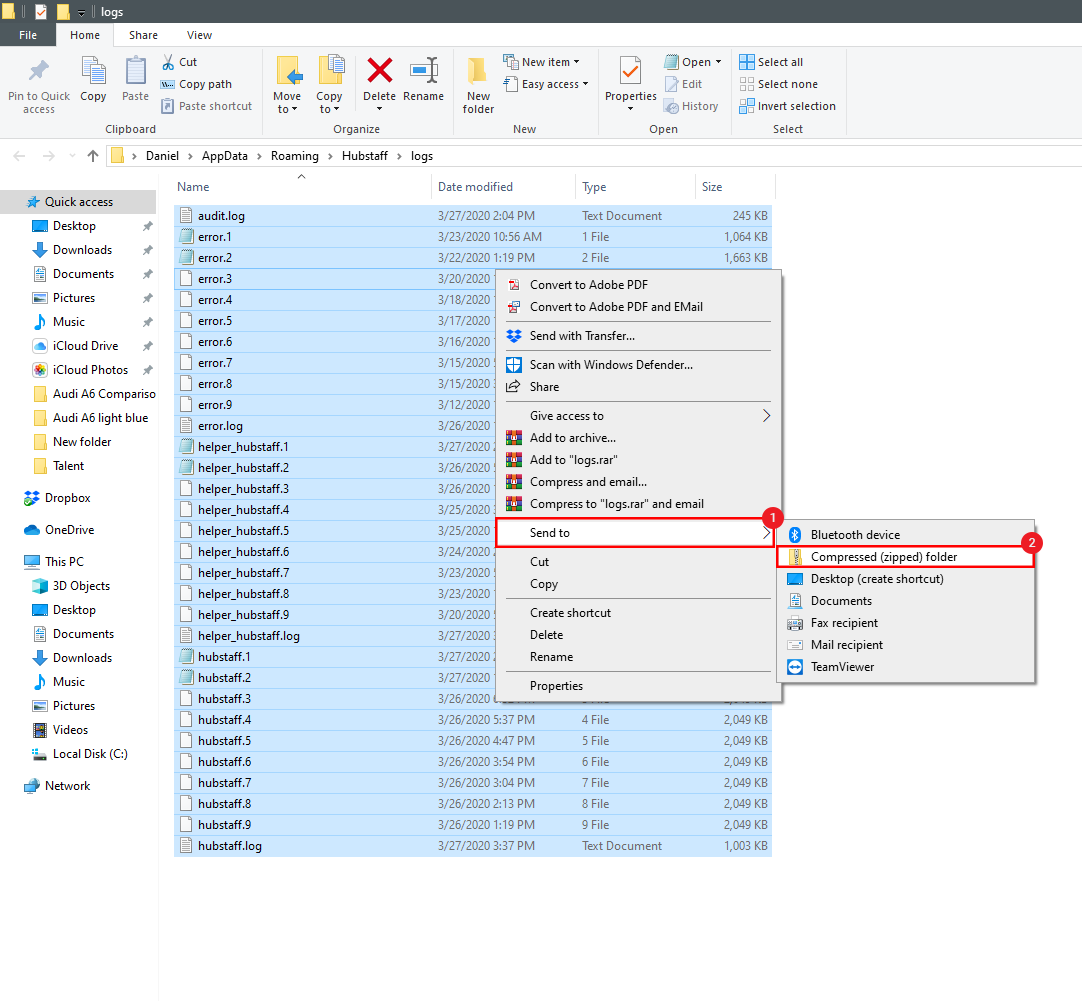The image size is (1082, 1001).
Task: Click the Adobe PDF icon beside Convert to Adobe PDF
Action: [514, 285]
